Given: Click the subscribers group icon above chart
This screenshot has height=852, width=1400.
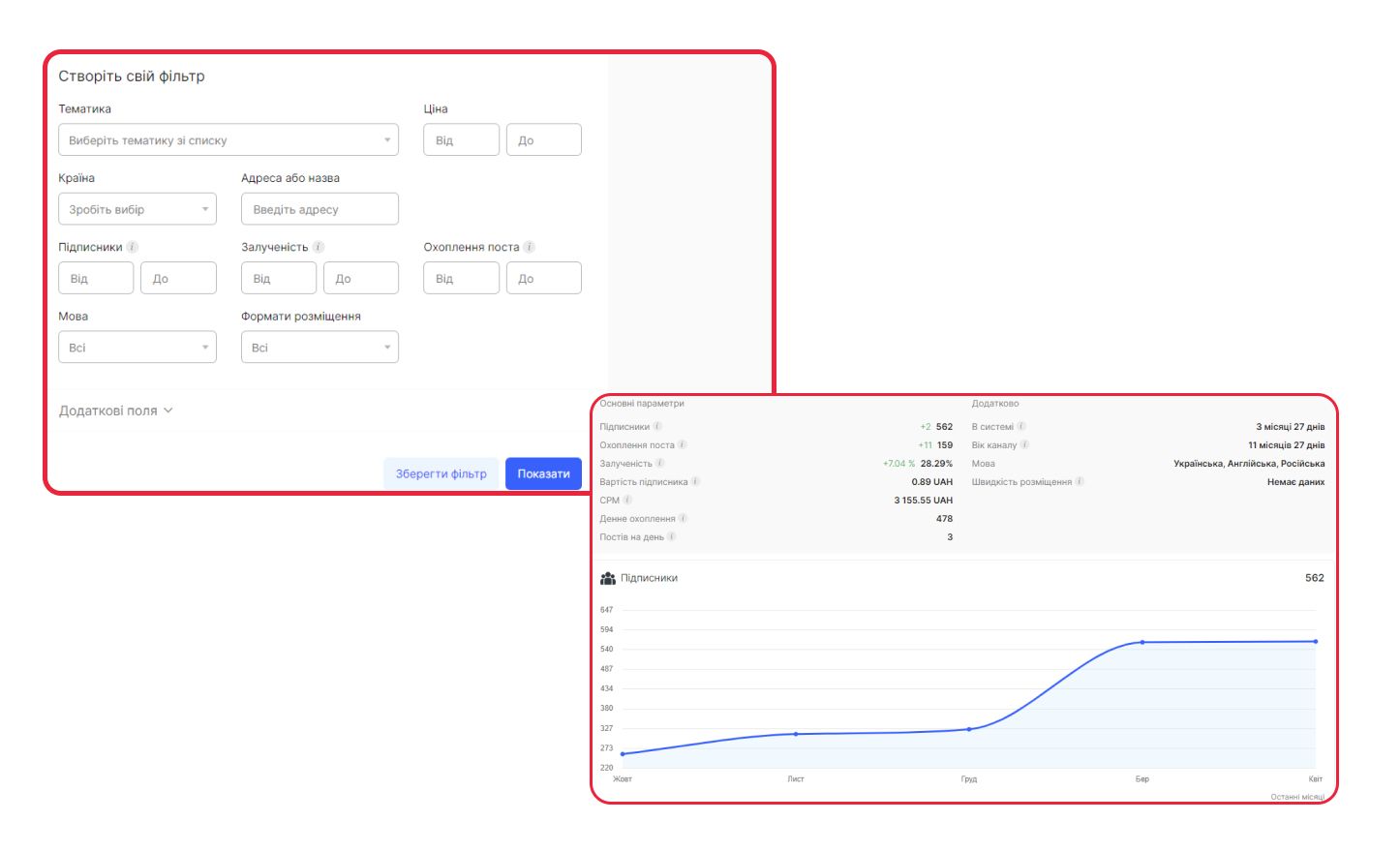Looking at the screenshot, I should (608, 578).
